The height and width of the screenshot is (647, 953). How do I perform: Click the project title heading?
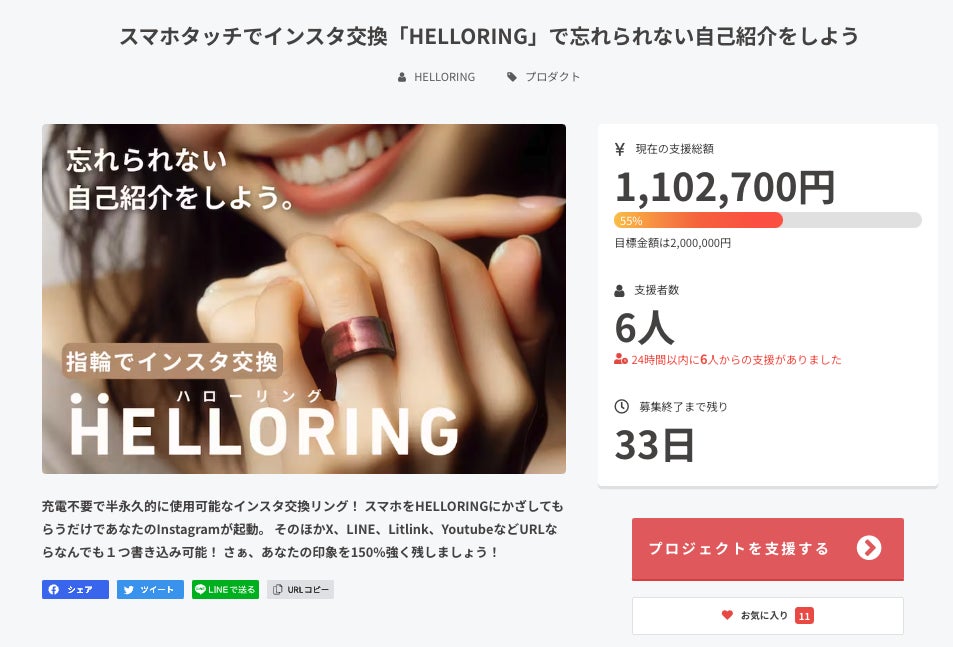[x=489, y=36]
